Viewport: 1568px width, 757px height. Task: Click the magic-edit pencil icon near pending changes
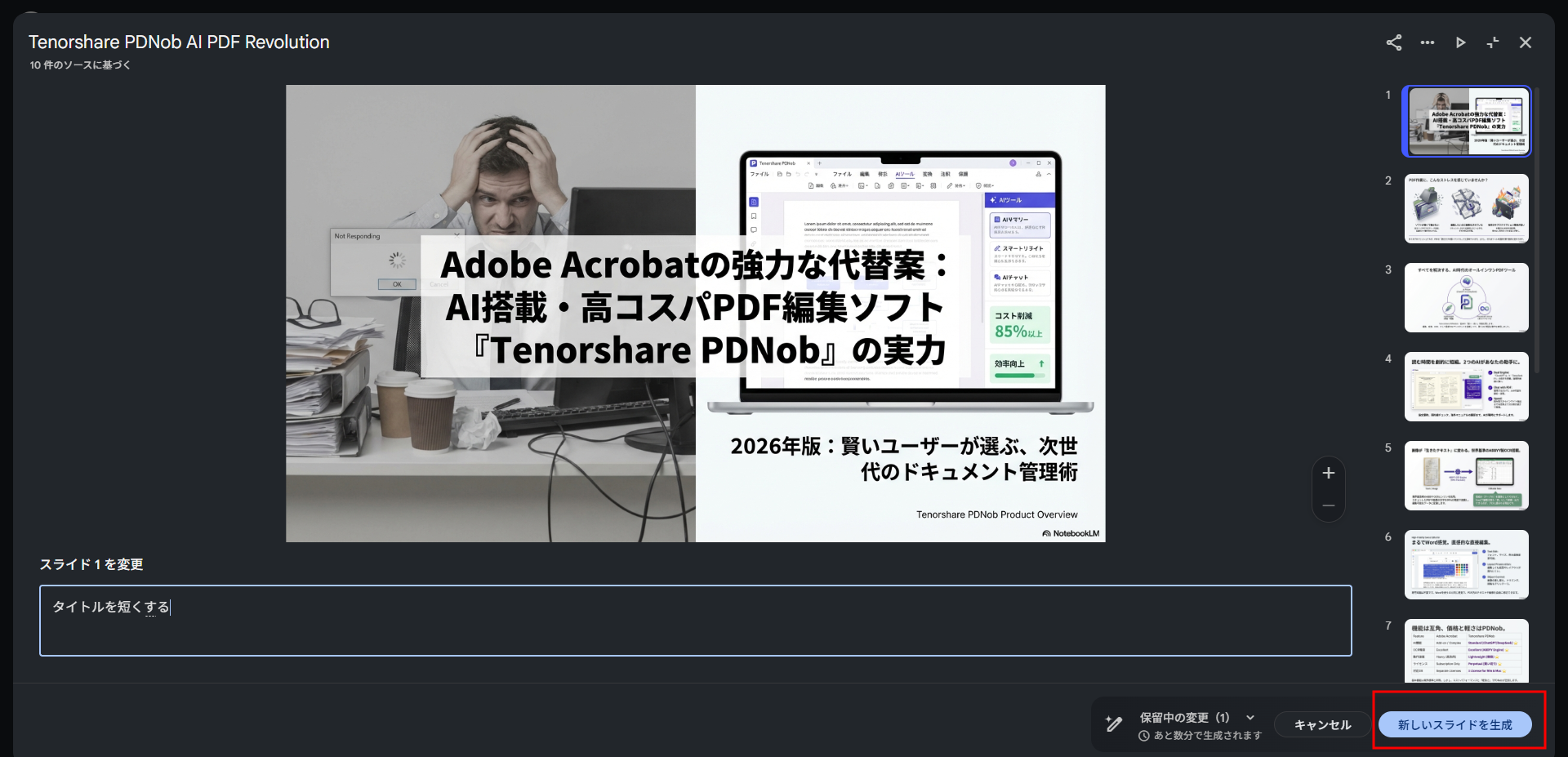pos(1112,724)
